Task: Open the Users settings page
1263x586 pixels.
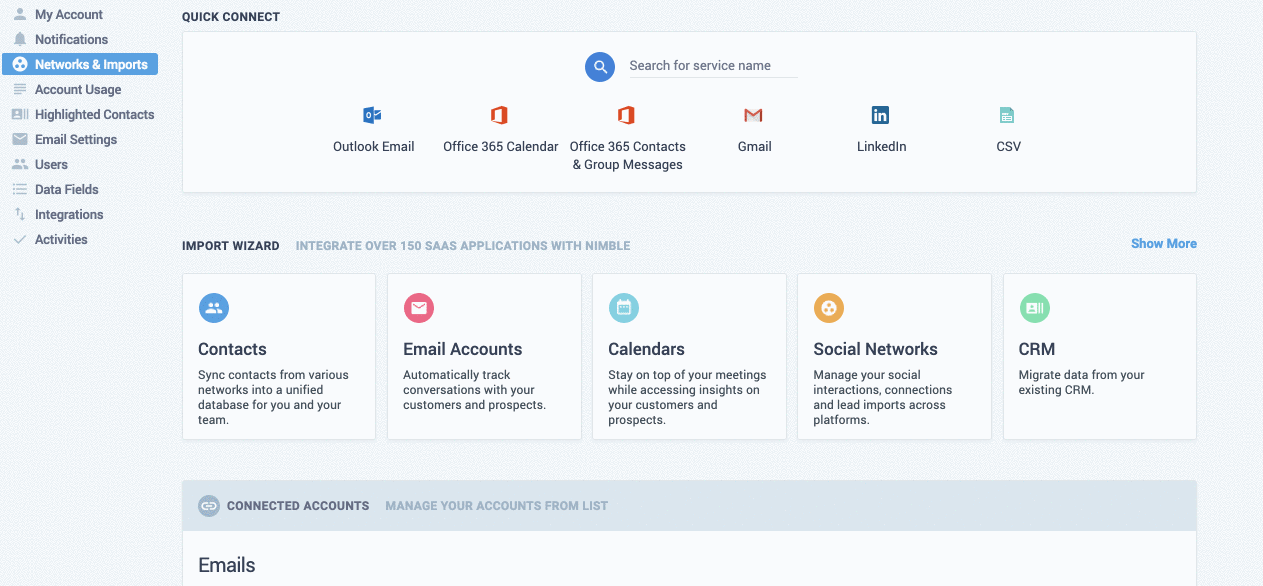Action: pyautogui.click(x=51, y=164)
